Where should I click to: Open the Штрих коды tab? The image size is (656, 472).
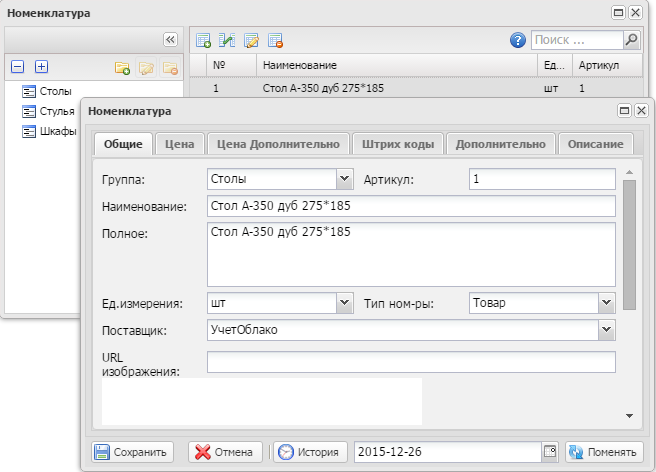[398, 144]
